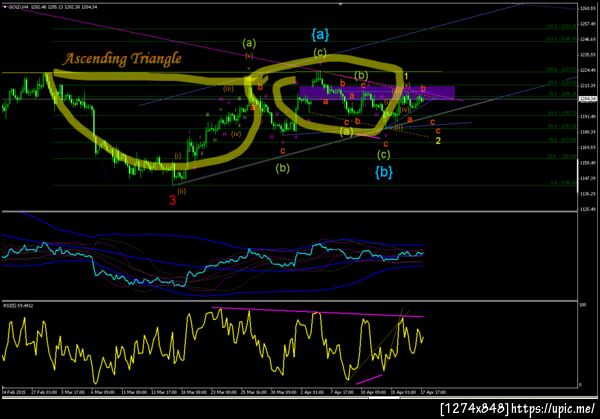Click the 1147.29 price scale value

click(x=587, y=178)
